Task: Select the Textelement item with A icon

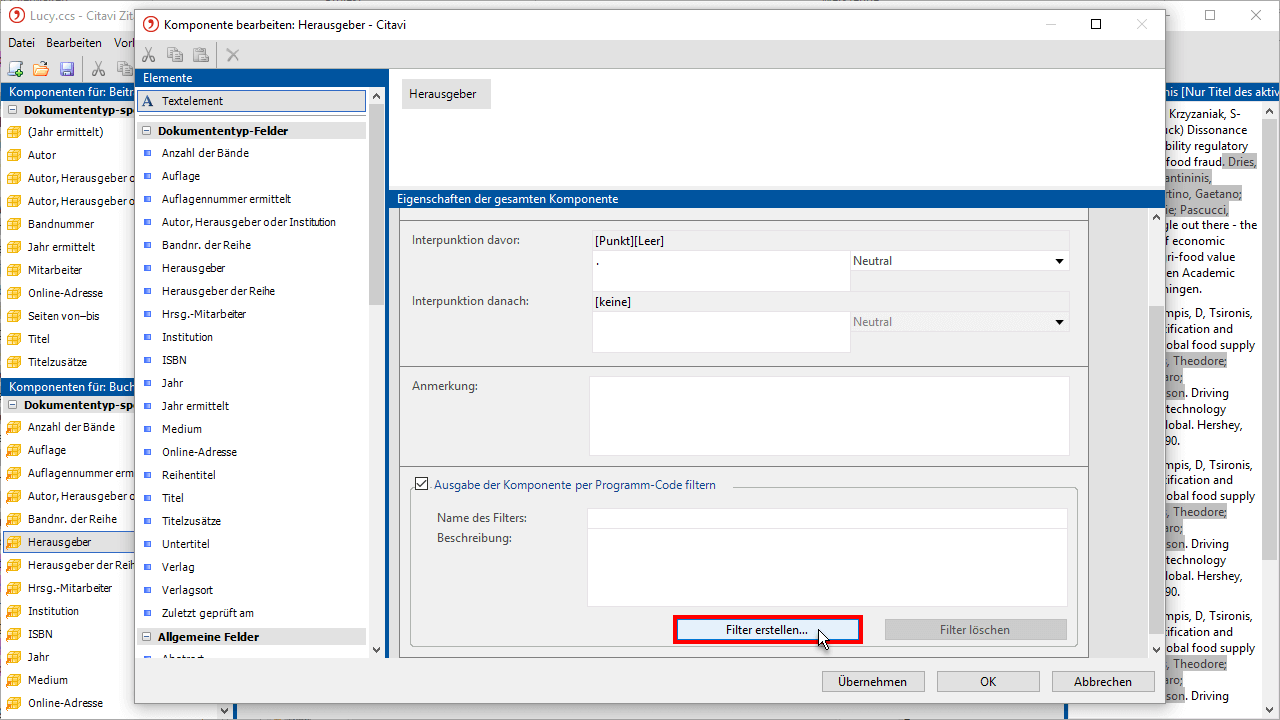Action: [251, 101]
